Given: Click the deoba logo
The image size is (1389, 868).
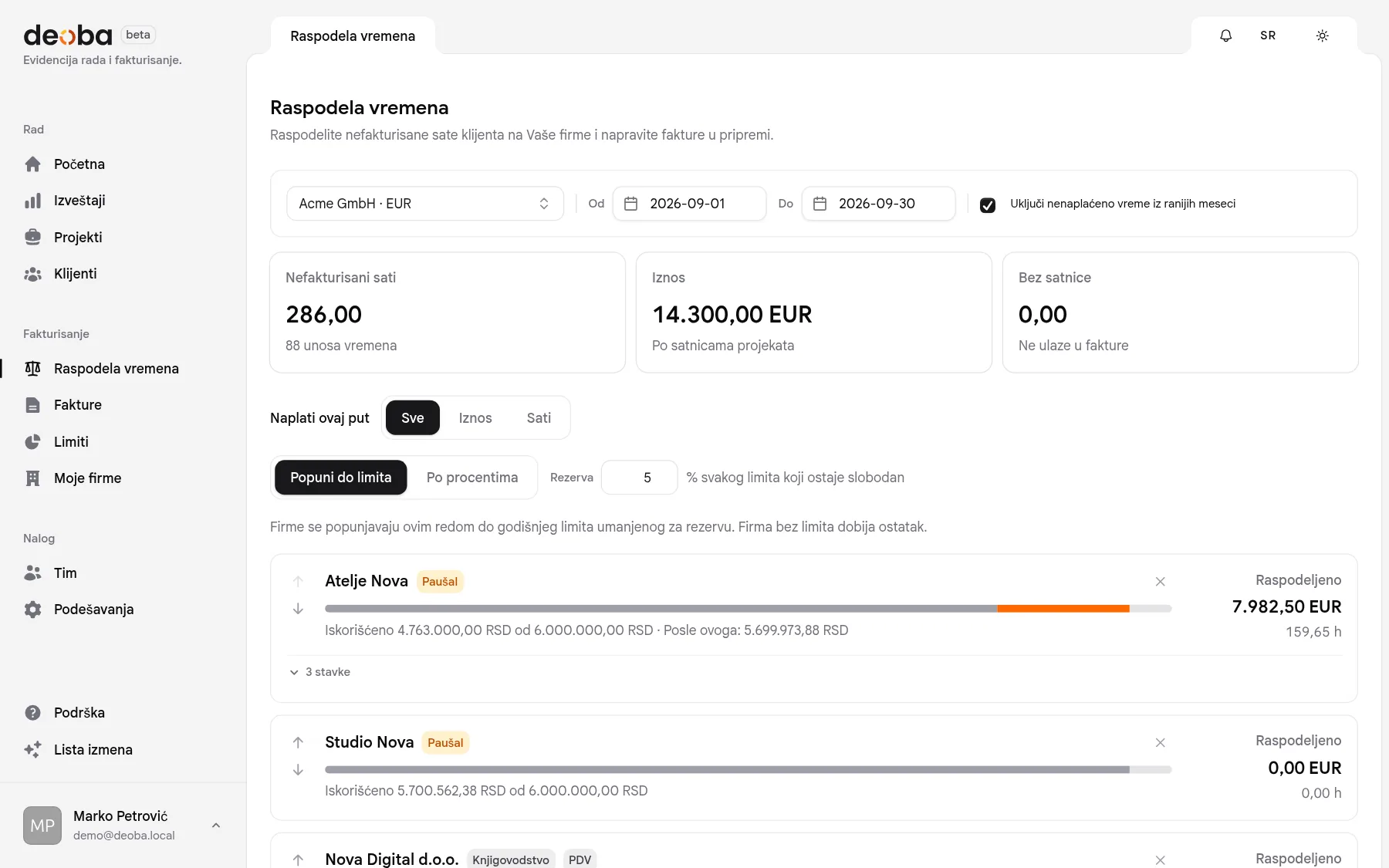Looking at the screenshot, I should click(68, 35).
